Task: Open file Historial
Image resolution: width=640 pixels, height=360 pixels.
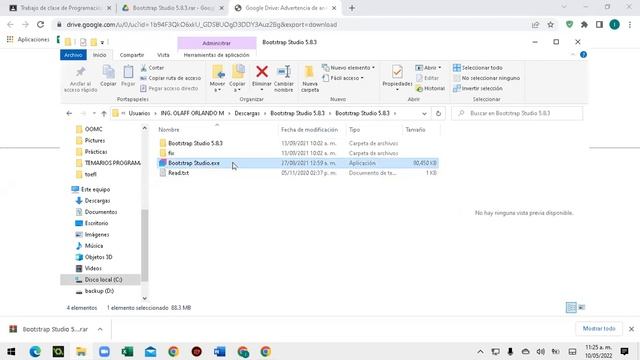Action: pos(430,88)
